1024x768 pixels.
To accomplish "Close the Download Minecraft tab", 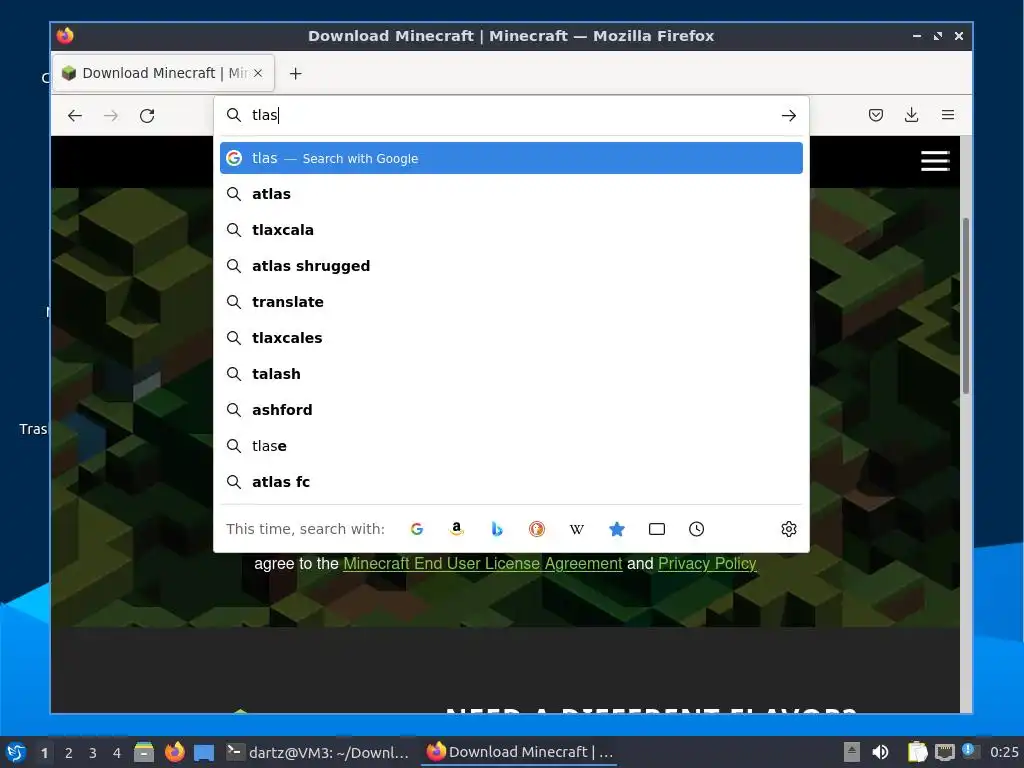I will pyautogui.click(x=258, y=73).
